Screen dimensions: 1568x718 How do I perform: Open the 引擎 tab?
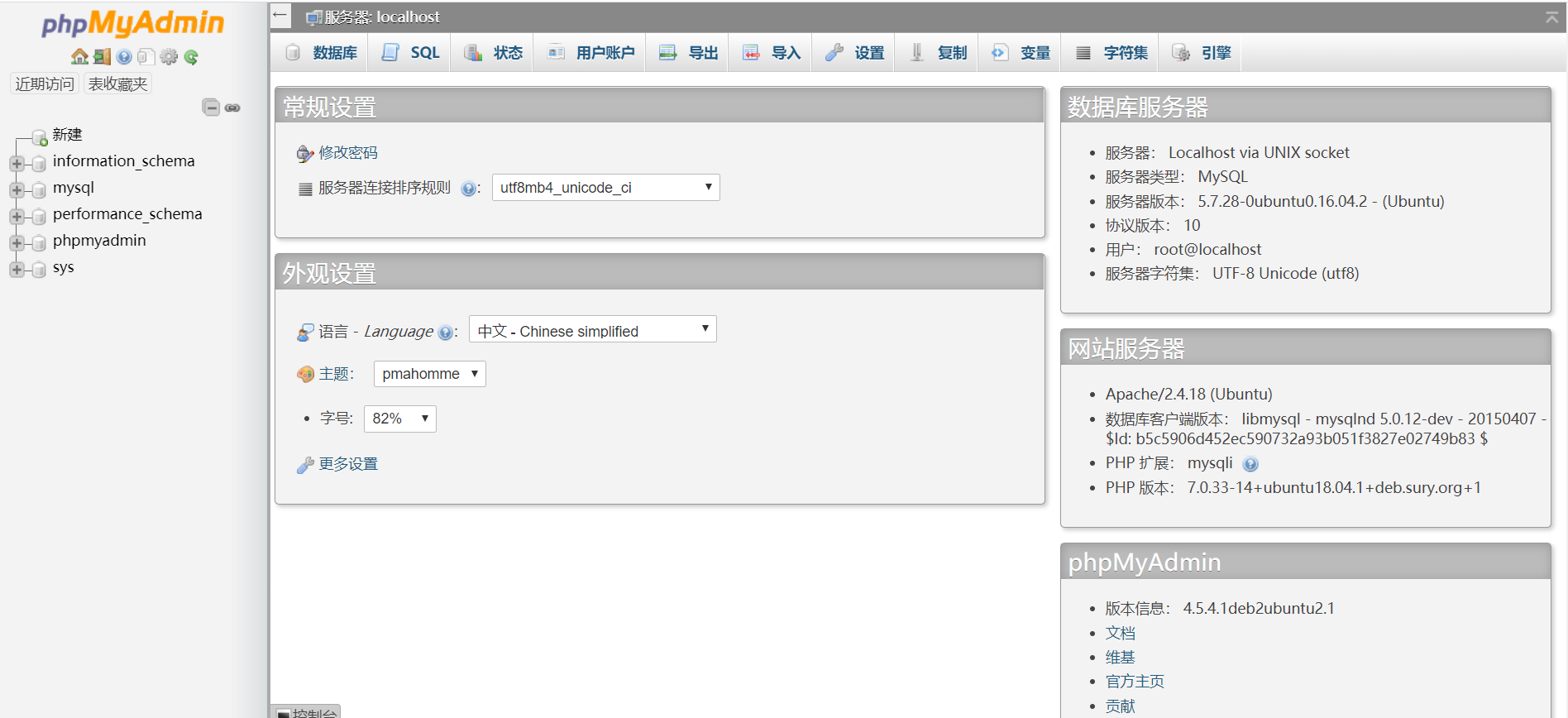[x=1201, y=53]
